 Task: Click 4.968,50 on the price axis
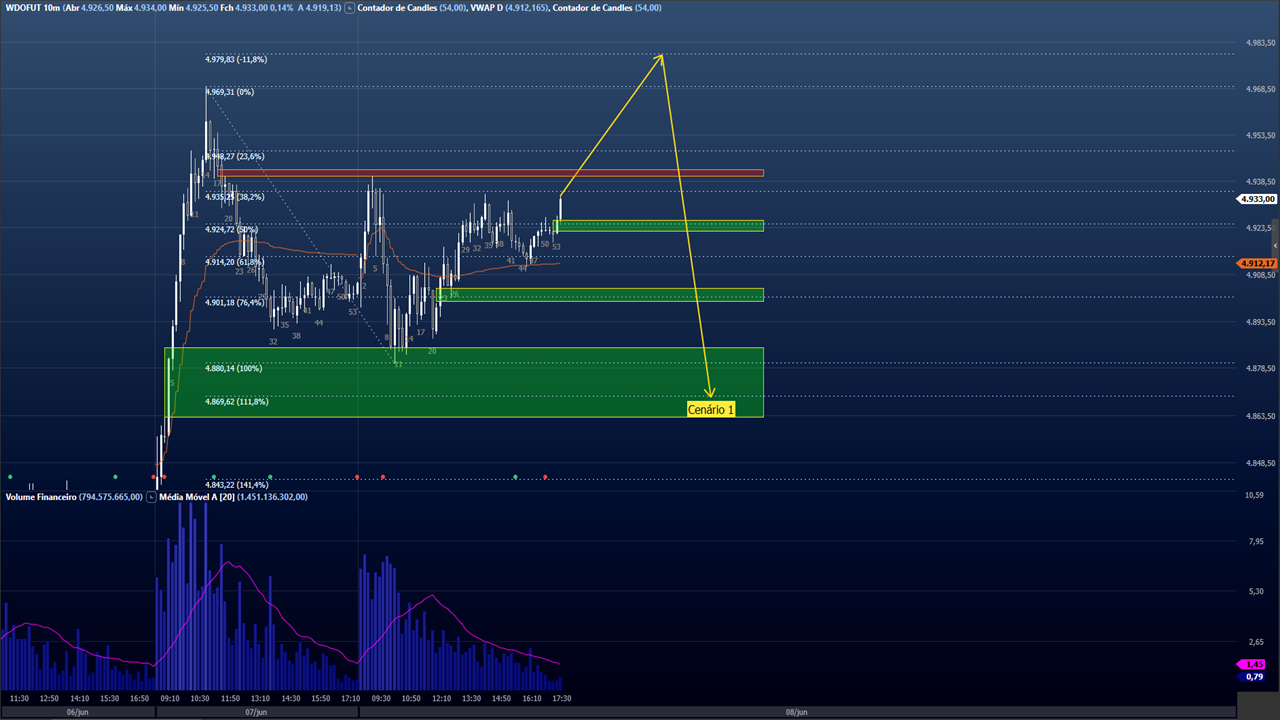[x=1260, y=89]
